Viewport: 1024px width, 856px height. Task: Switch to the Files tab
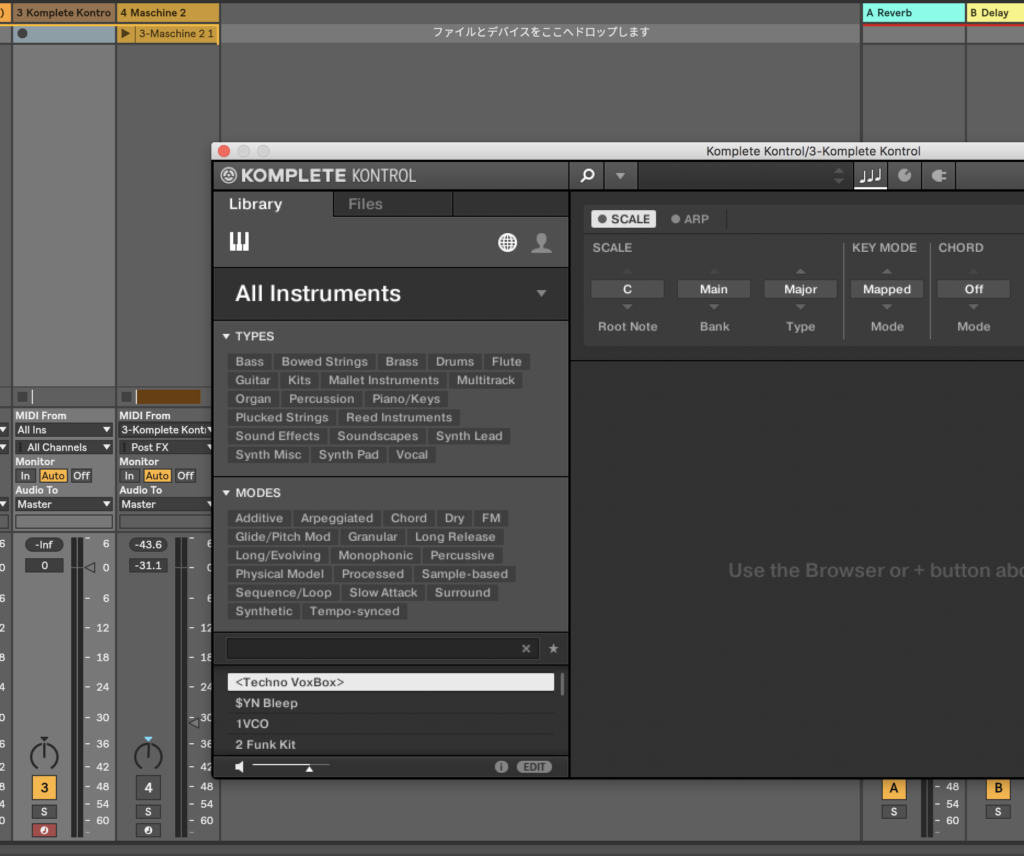[x=365, y=204]
